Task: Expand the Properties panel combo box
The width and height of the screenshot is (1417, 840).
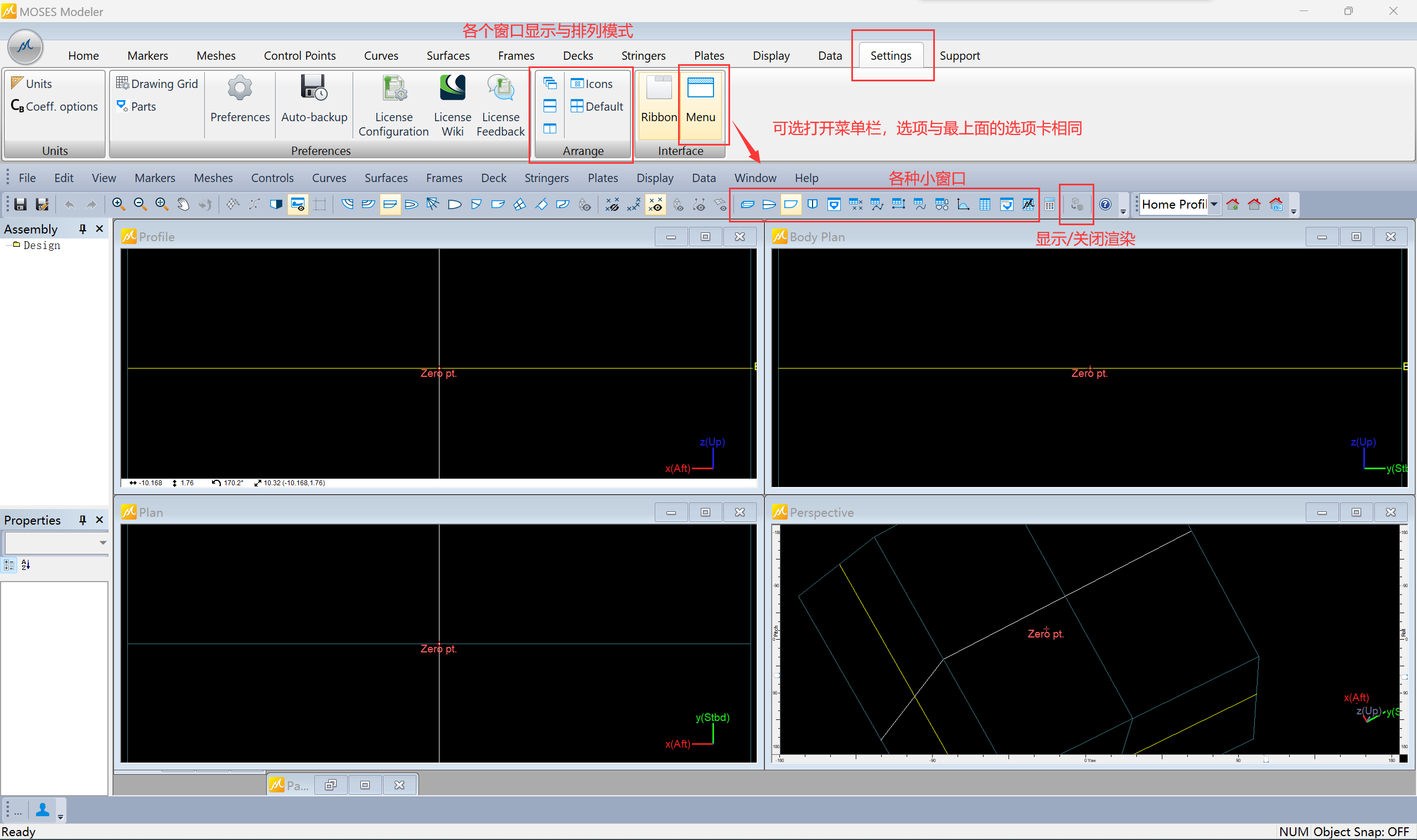Action: (102, 542)
